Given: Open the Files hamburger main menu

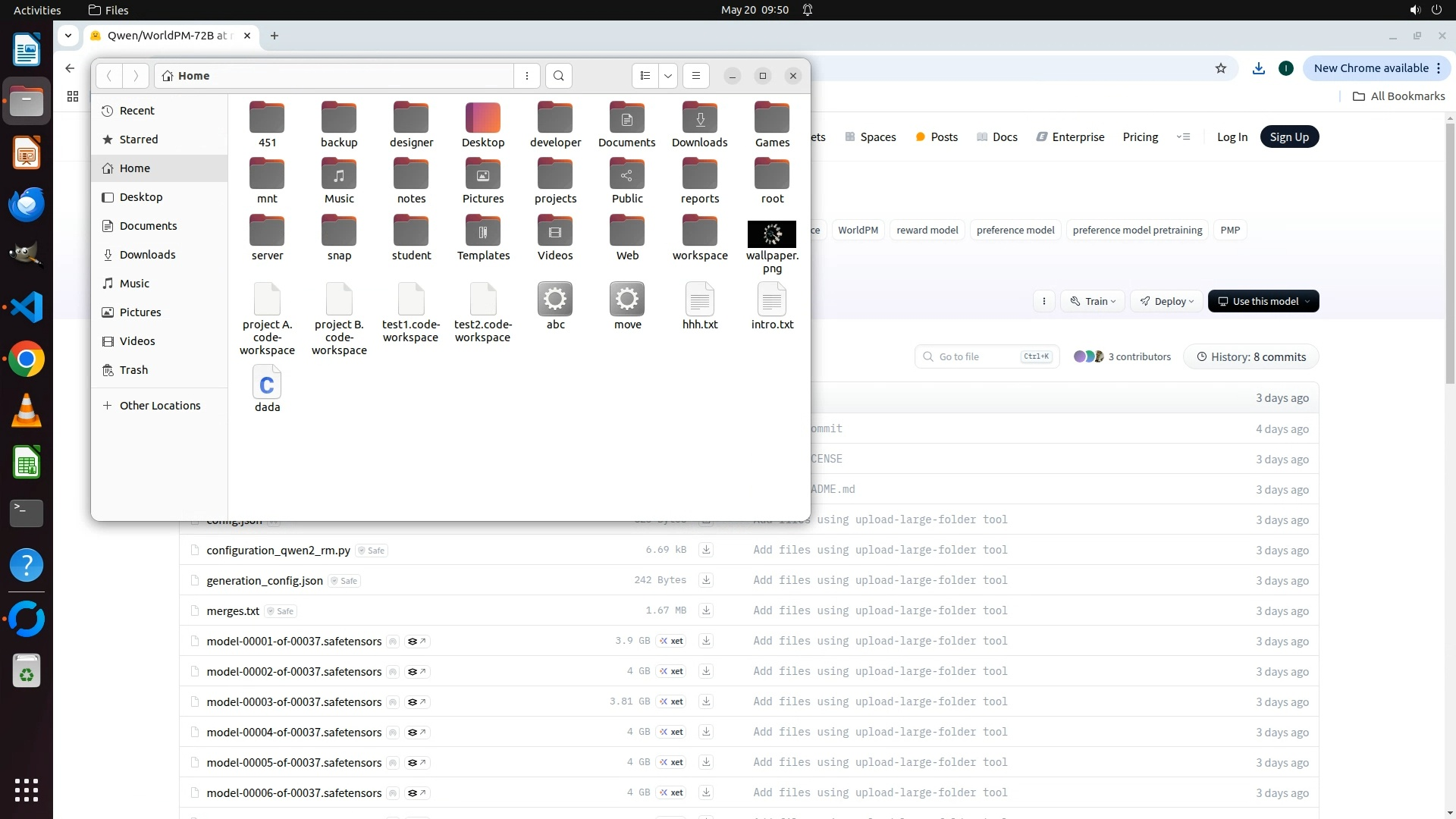Looking at the screenshot, I should (696, 76).
